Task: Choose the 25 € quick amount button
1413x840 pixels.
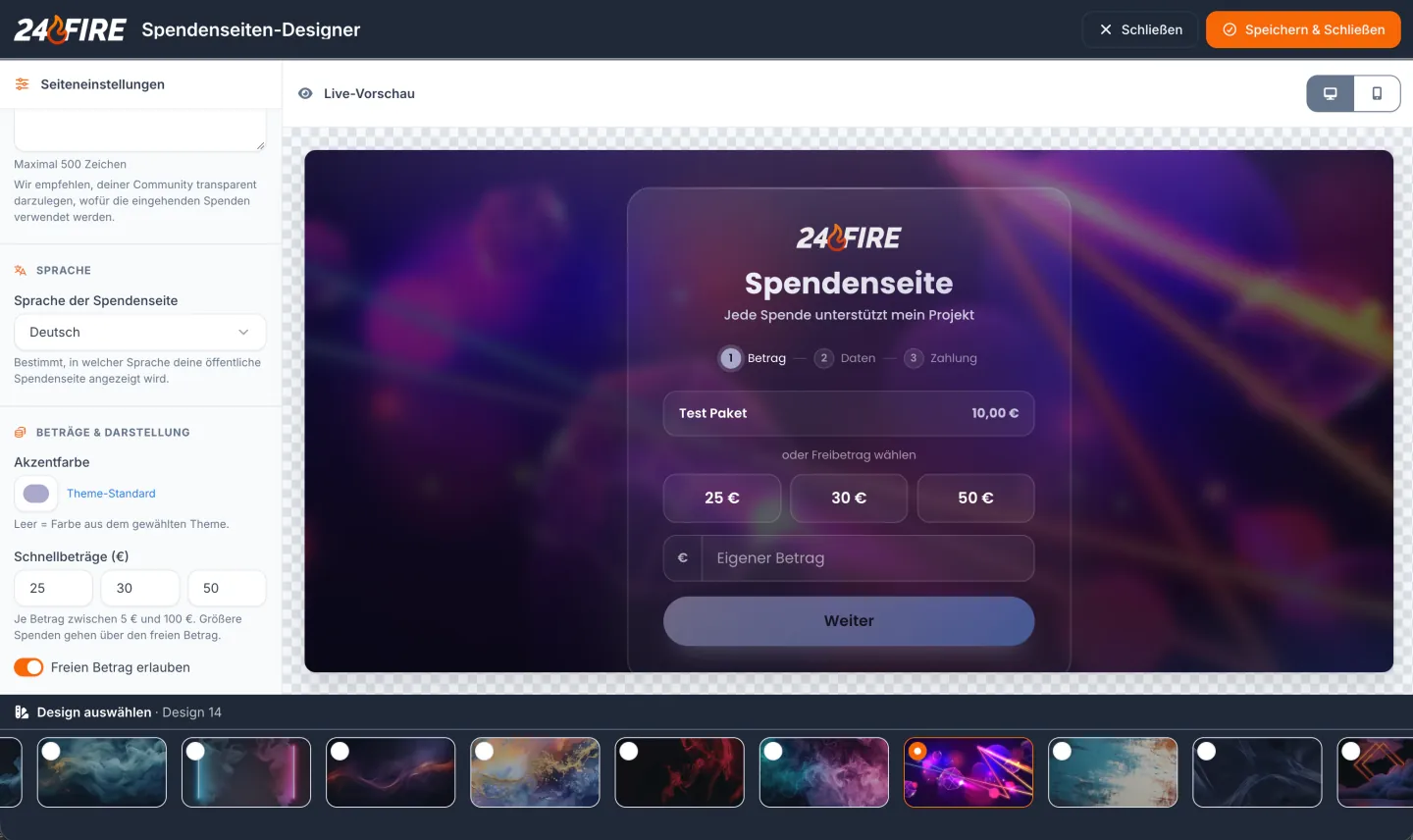Action: coord(722,499)
